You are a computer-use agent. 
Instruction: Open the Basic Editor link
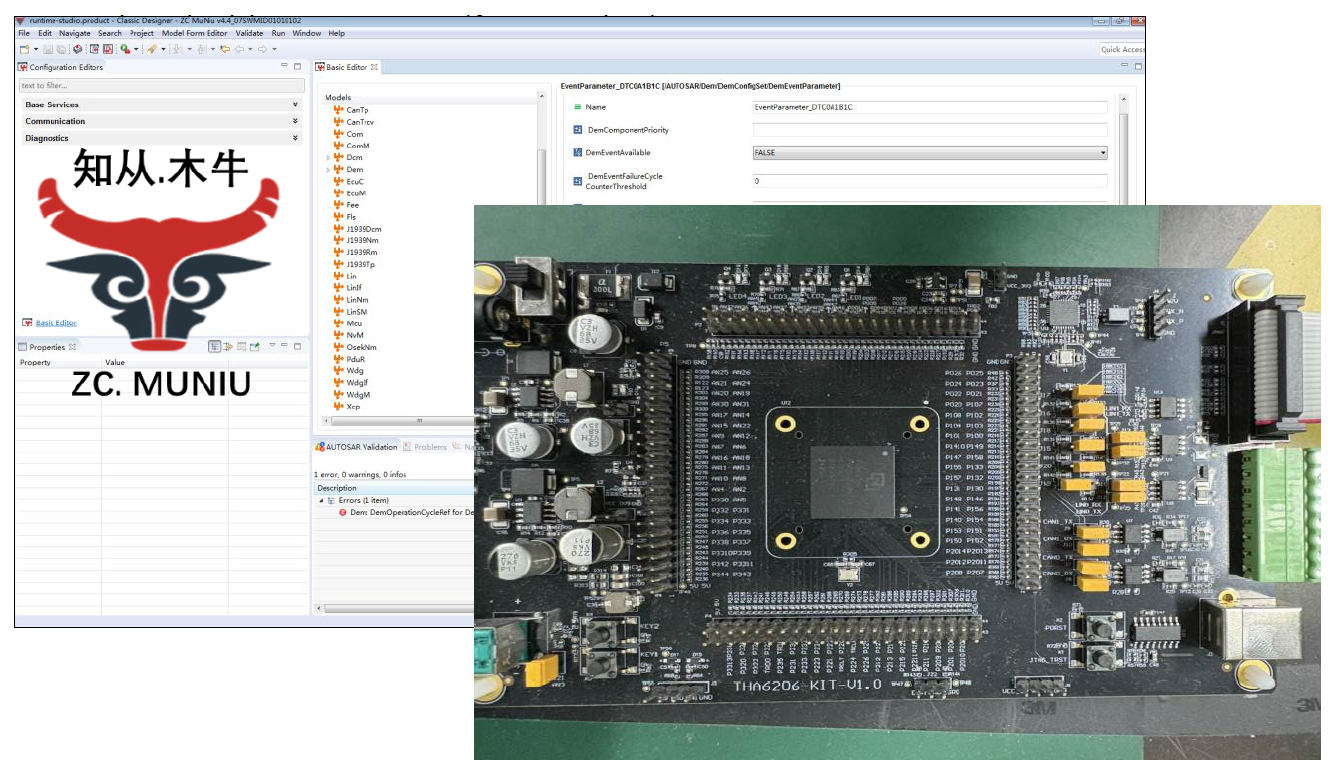pos(56,323)
